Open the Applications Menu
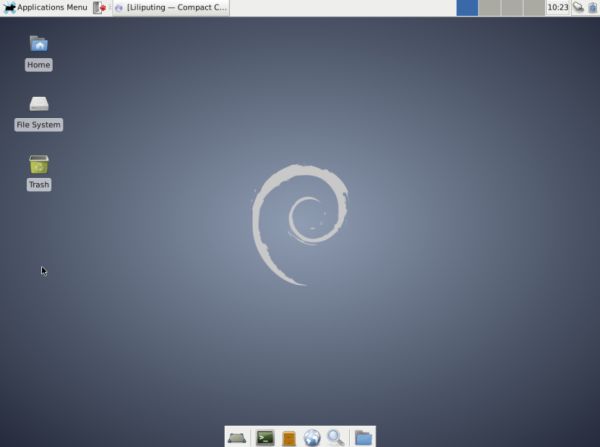Image resolution: width=600 pixels, height=447 pixels. (x=46, y=7)
